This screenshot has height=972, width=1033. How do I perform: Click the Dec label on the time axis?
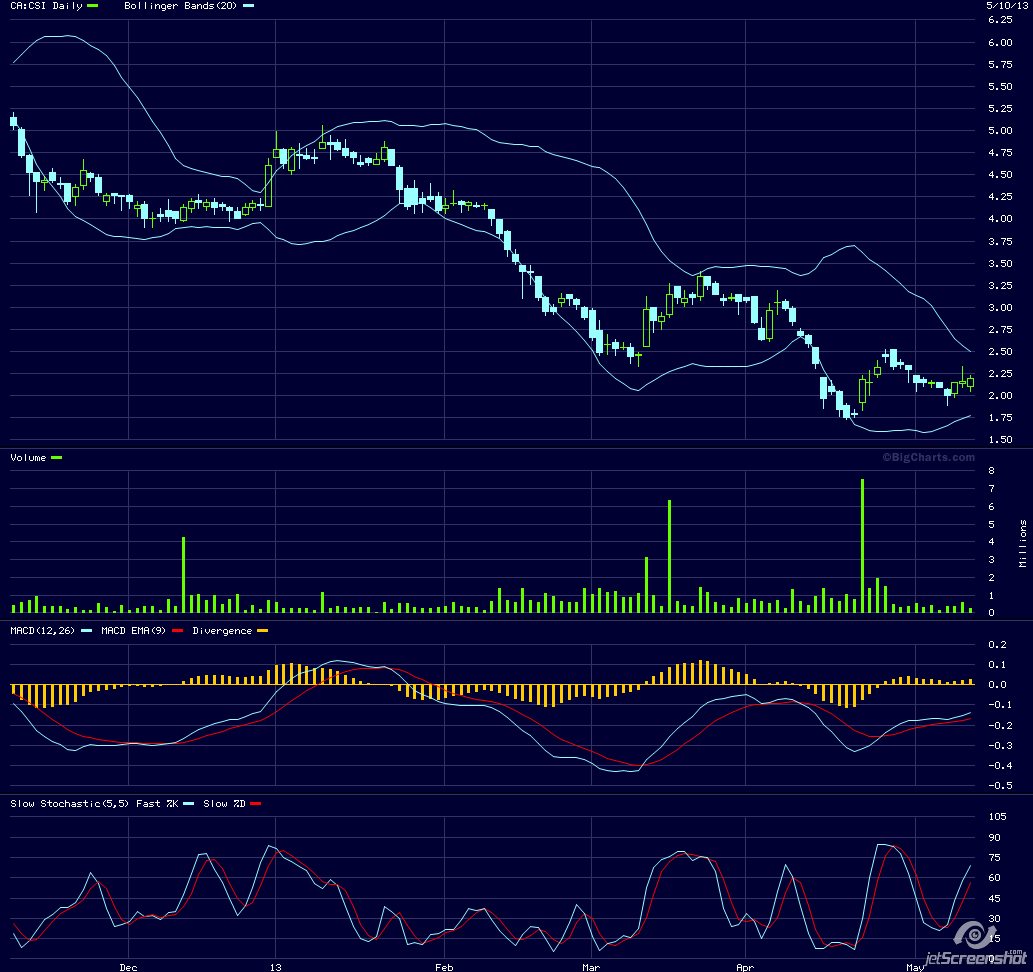point(128,967)
